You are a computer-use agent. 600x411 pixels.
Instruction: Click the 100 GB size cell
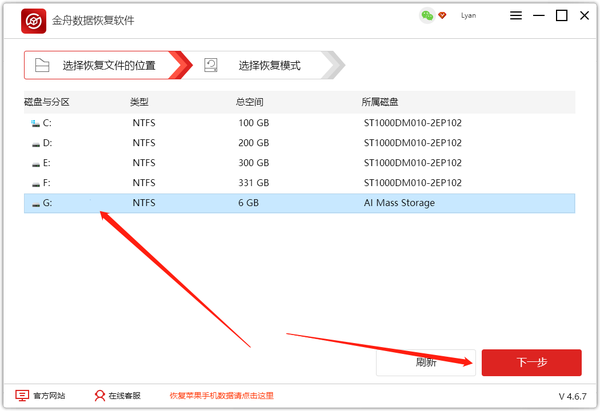254,123
